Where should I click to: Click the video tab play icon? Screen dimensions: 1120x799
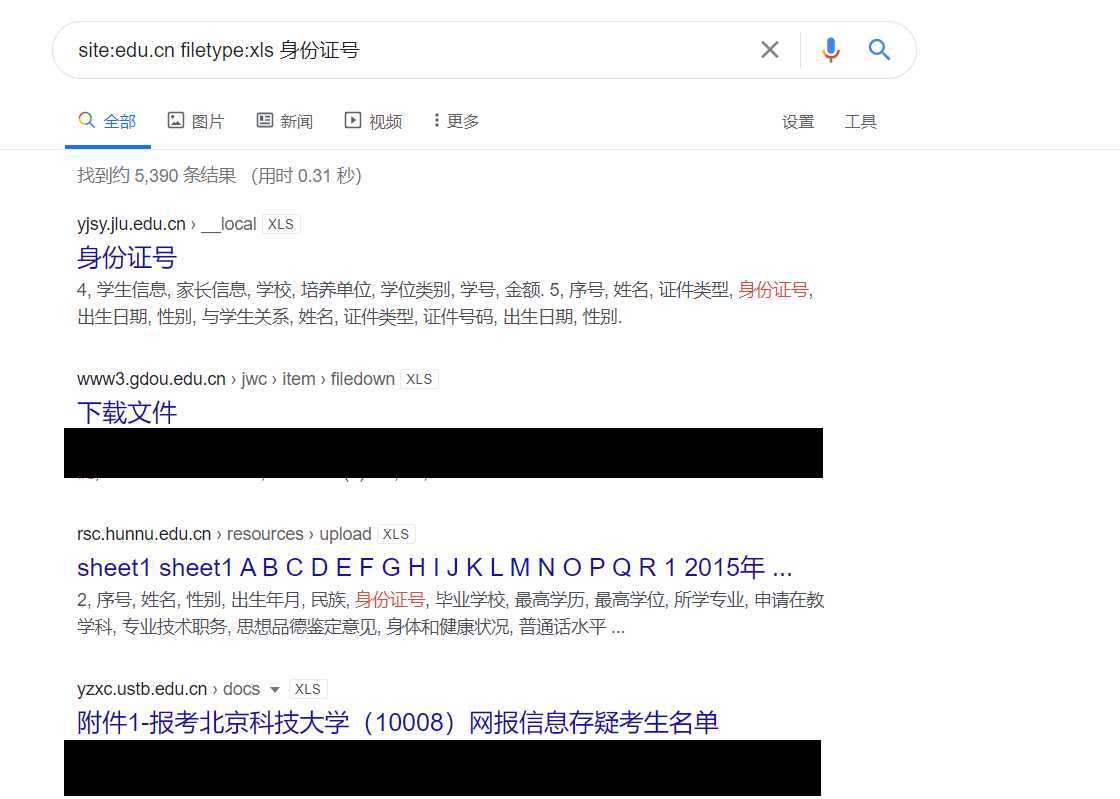[353, 120]
